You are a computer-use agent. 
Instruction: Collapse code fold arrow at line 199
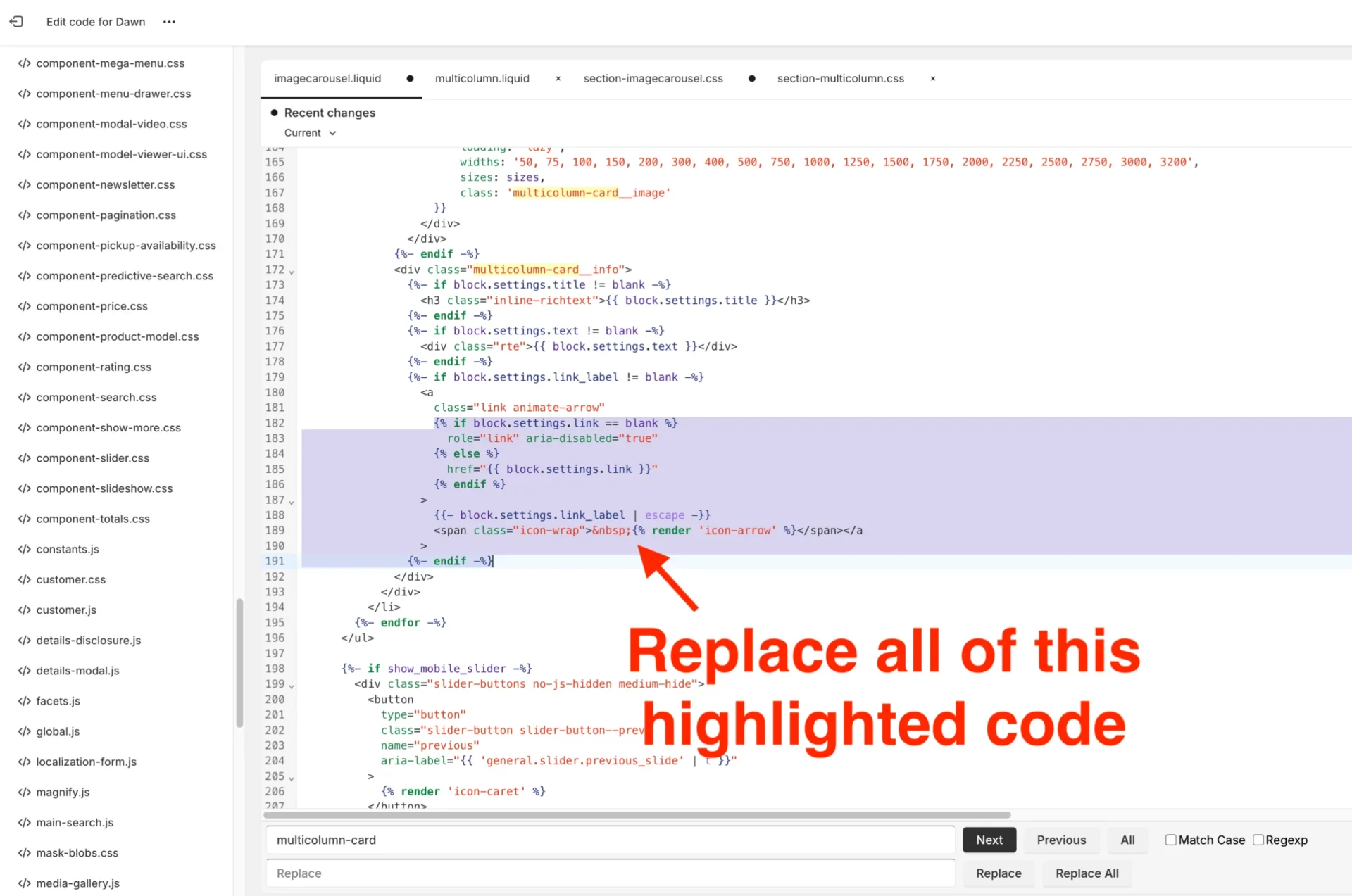tap(292, 686)
